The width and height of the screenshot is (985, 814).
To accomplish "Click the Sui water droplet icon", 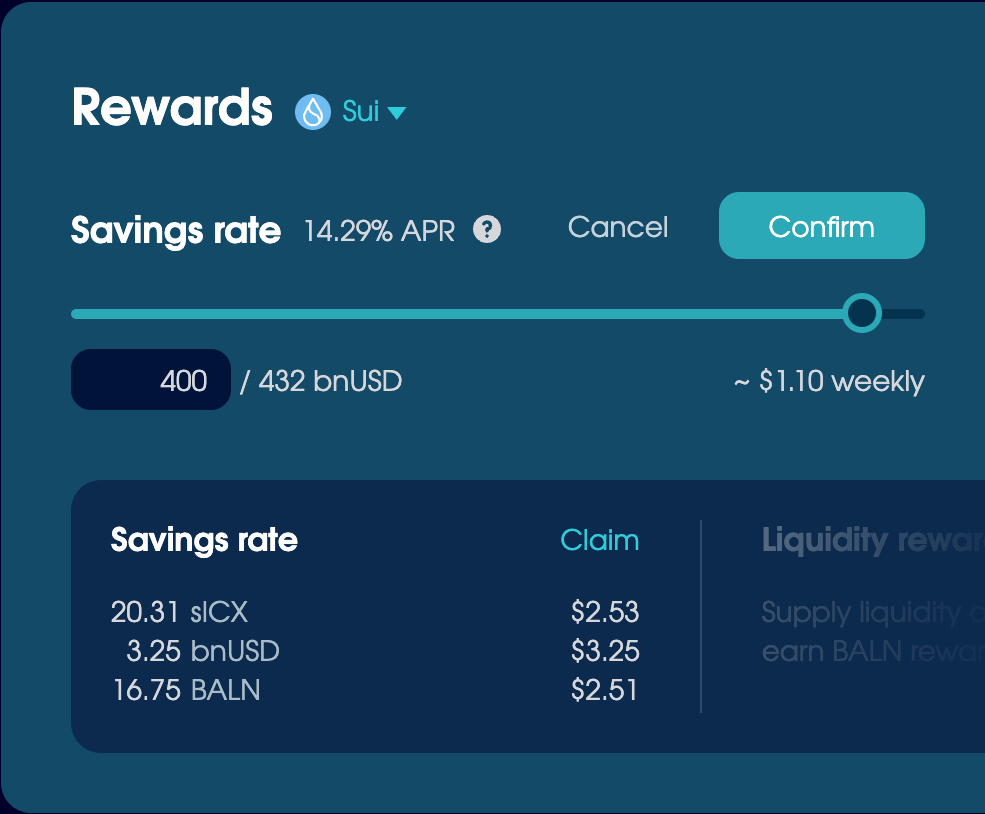I will (x=312, y=112).
